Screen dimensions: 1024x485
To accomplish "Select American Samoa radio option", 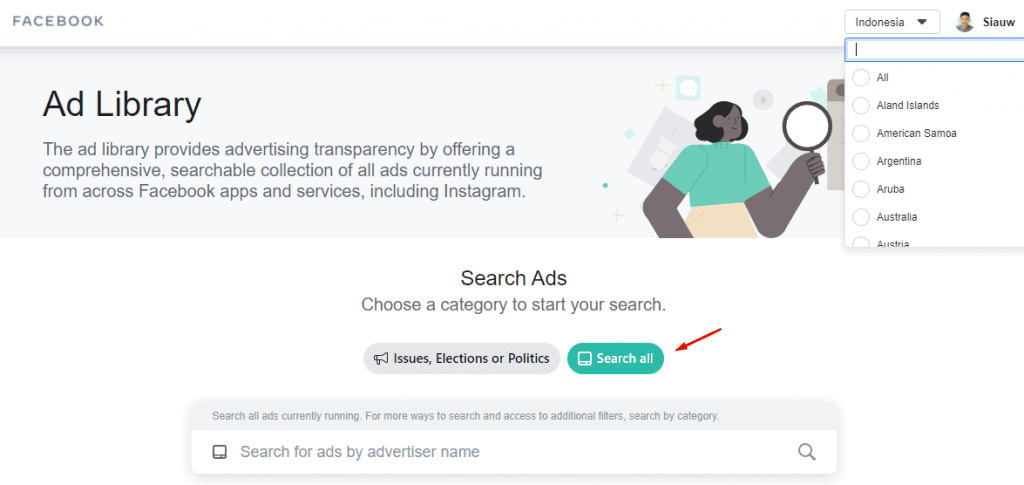I will (861, 133).
